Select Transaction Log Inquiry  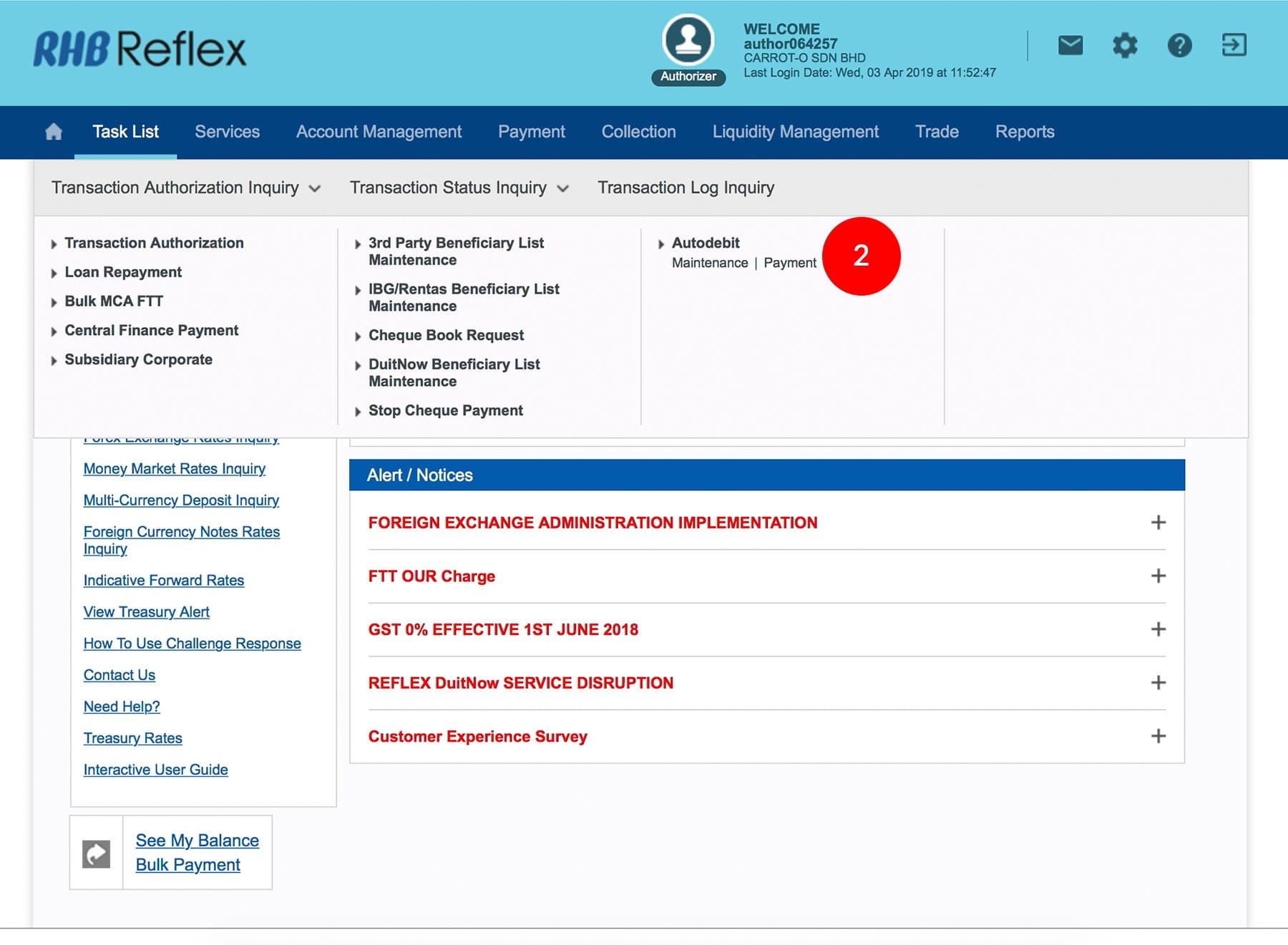point(686,188)
